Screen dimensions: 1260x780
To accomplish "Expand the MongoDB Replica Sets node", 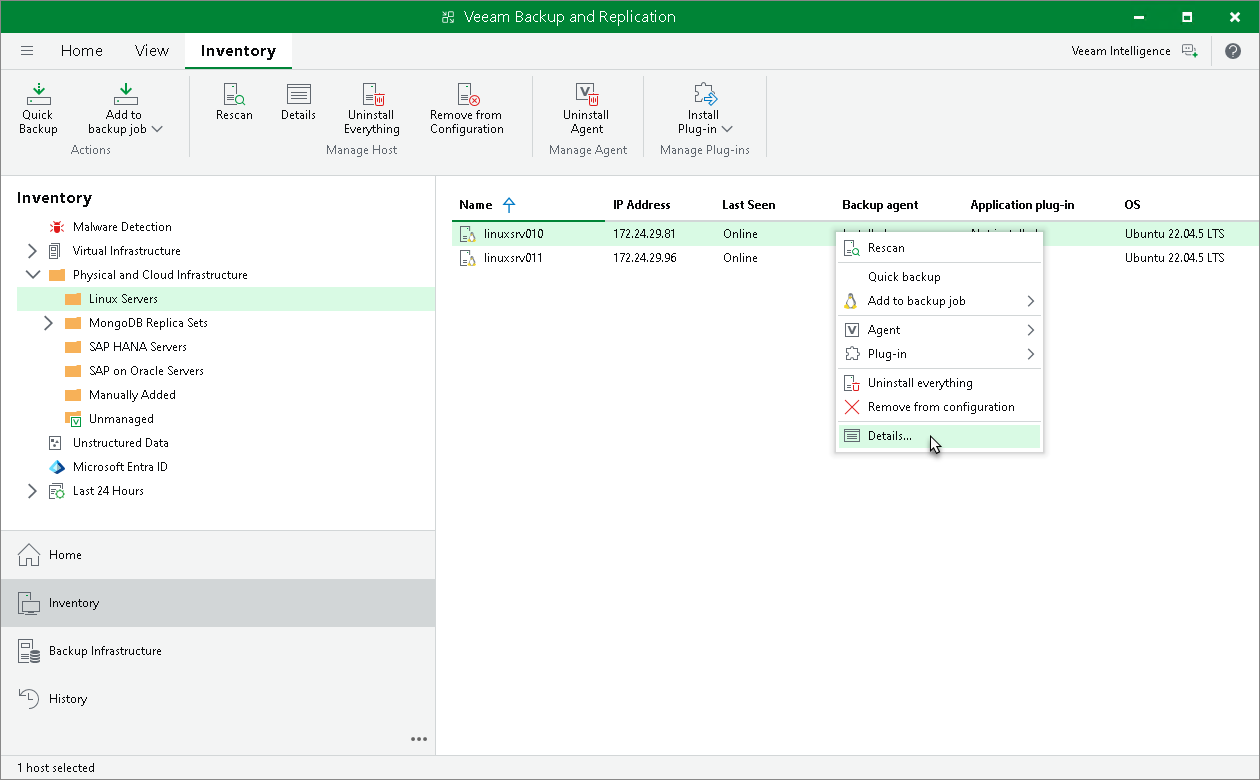I will coord(48,323).
